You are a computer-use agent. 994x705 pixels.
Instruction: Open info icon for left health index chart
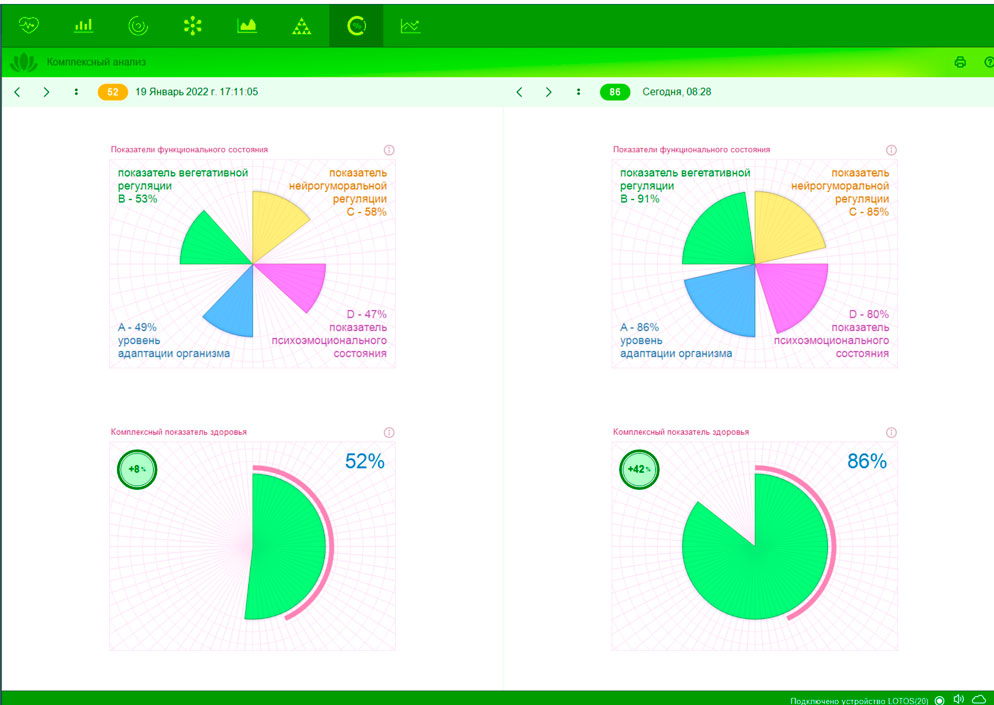click(x=389, y=432)
